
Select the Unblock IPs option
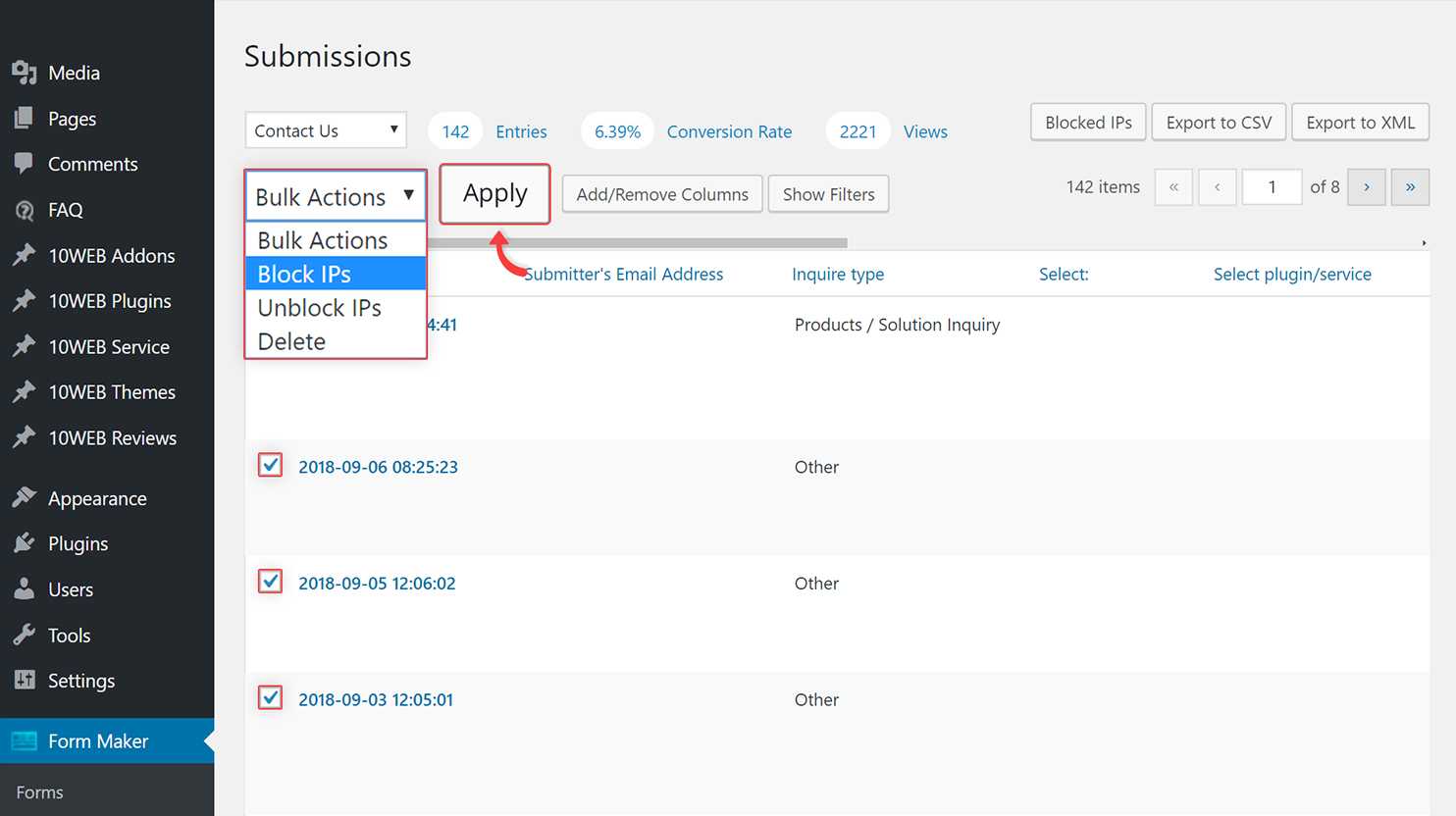pos(336,308)
